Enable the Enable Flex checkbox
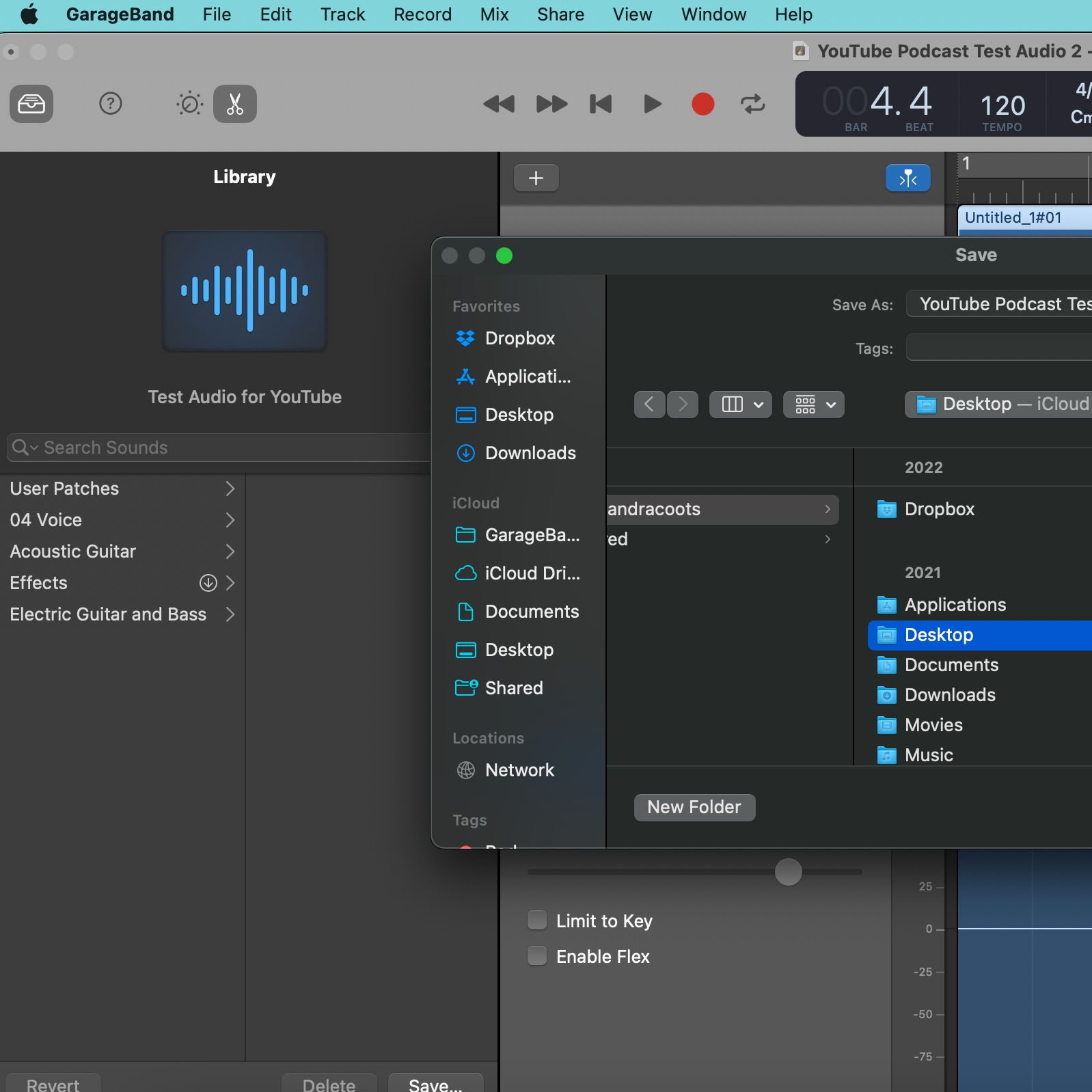Screen dimensions: 1092x1092 click(537, 956)
